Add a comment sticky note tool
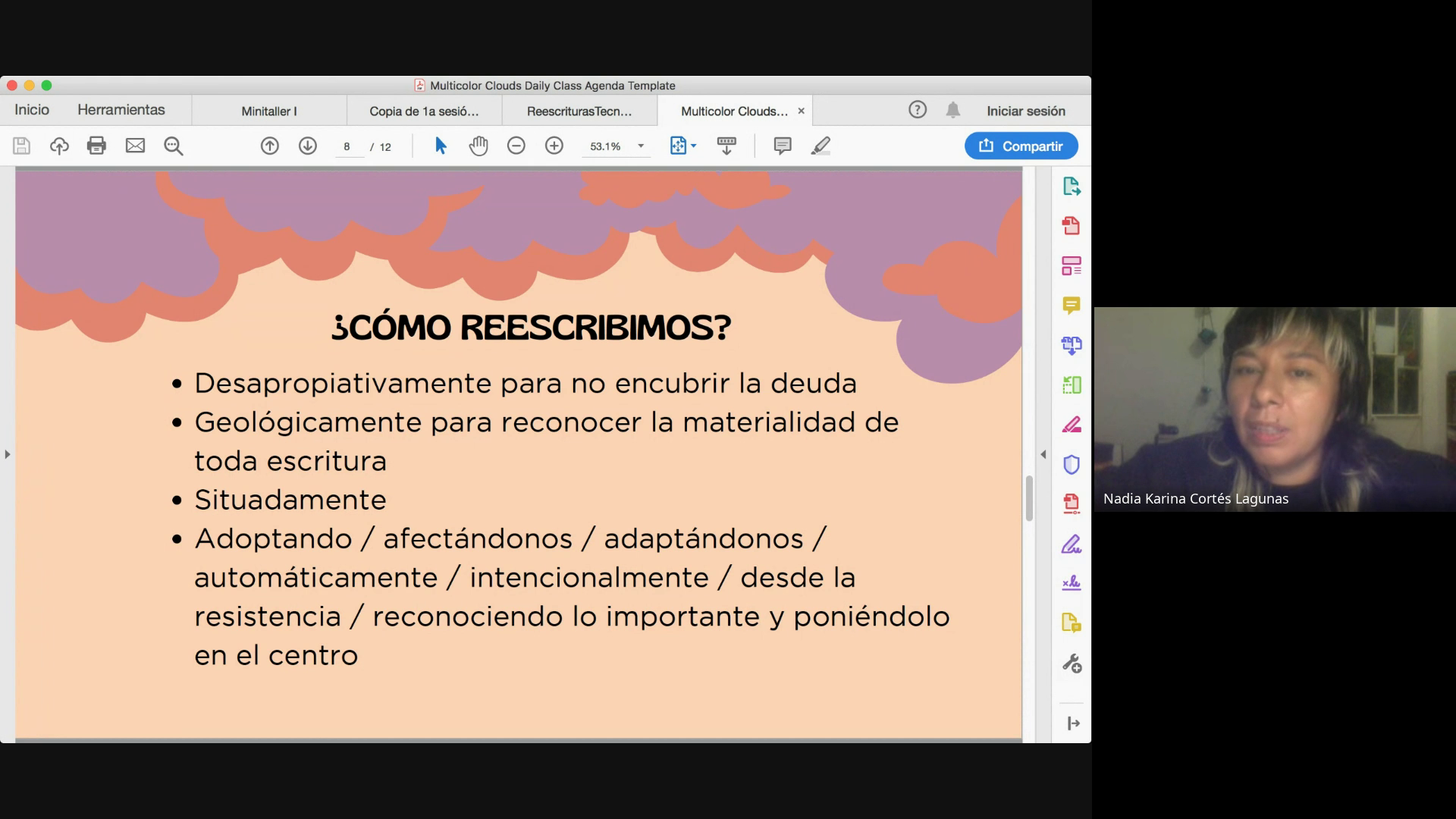 782,146
